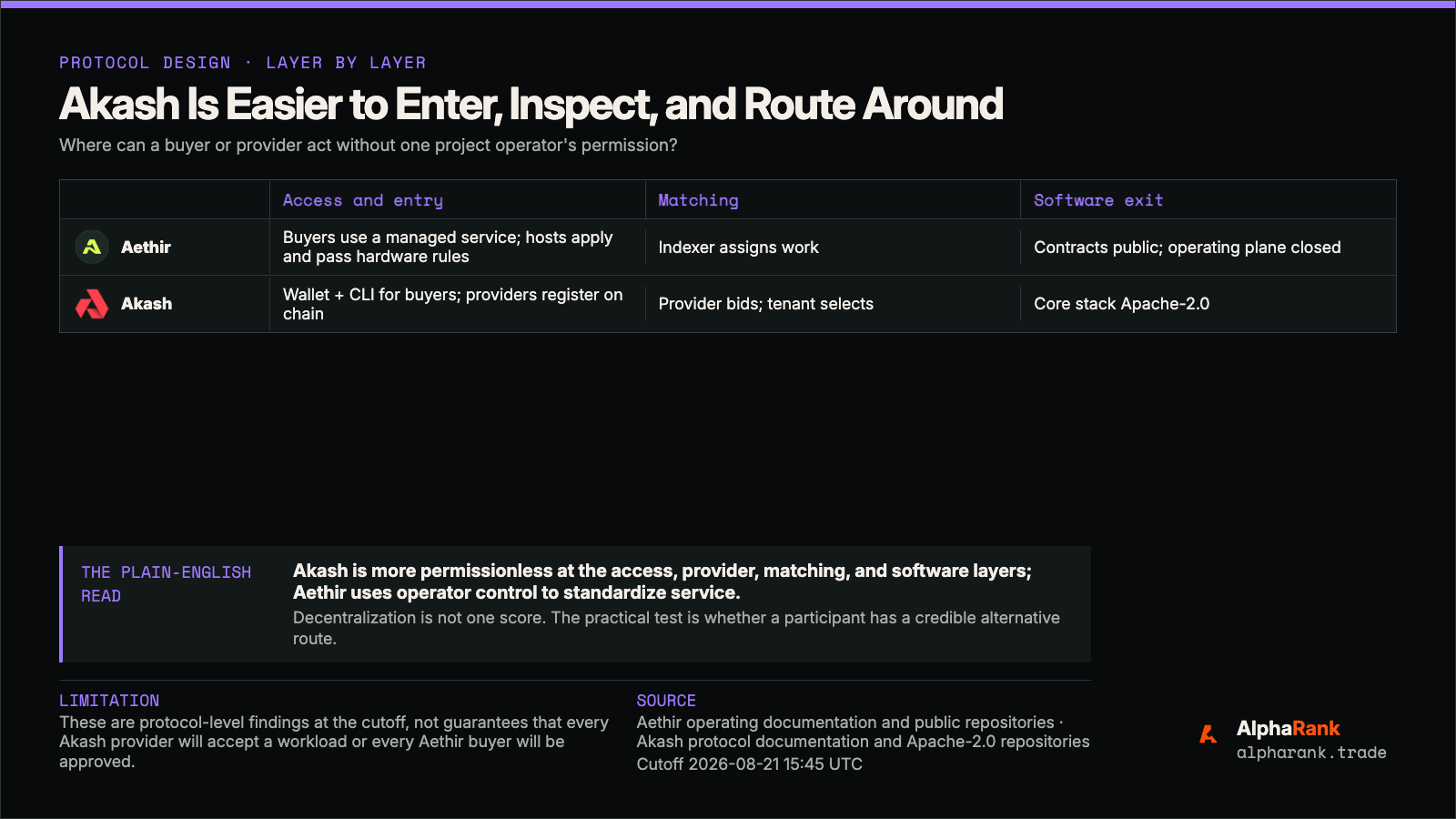The height and width of the screenshot is (819, 1456).
Task: Click the 'SOURCE' heading
Action: pyautogui.click(x=666, y=701)
